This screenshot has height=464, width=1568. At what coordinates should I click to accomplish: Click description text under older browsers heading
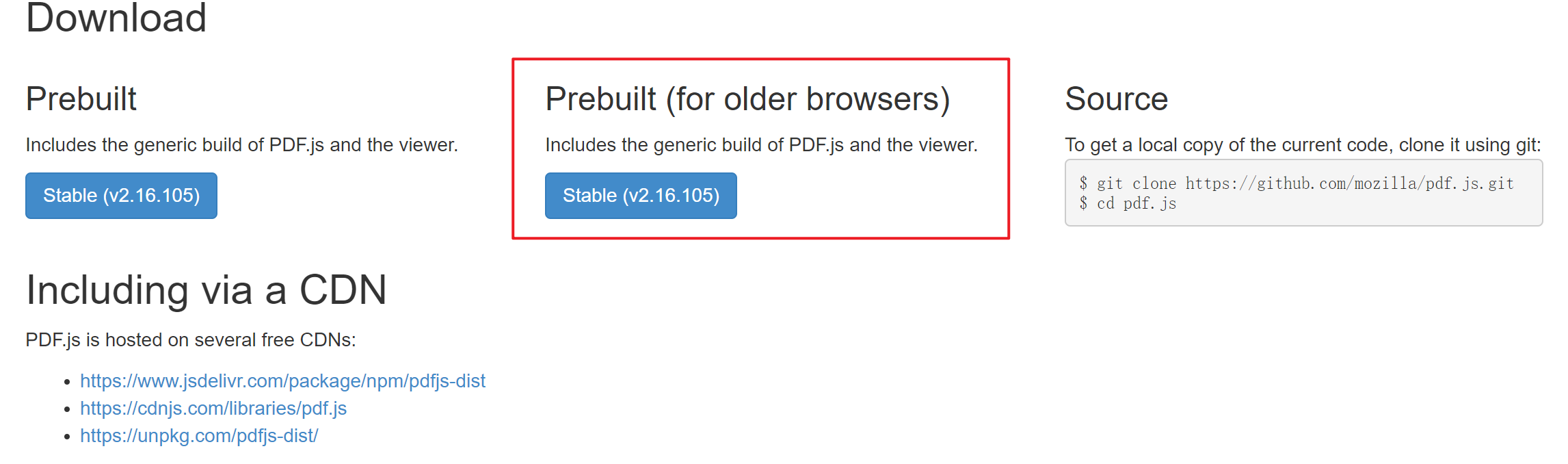click(761, 145)
